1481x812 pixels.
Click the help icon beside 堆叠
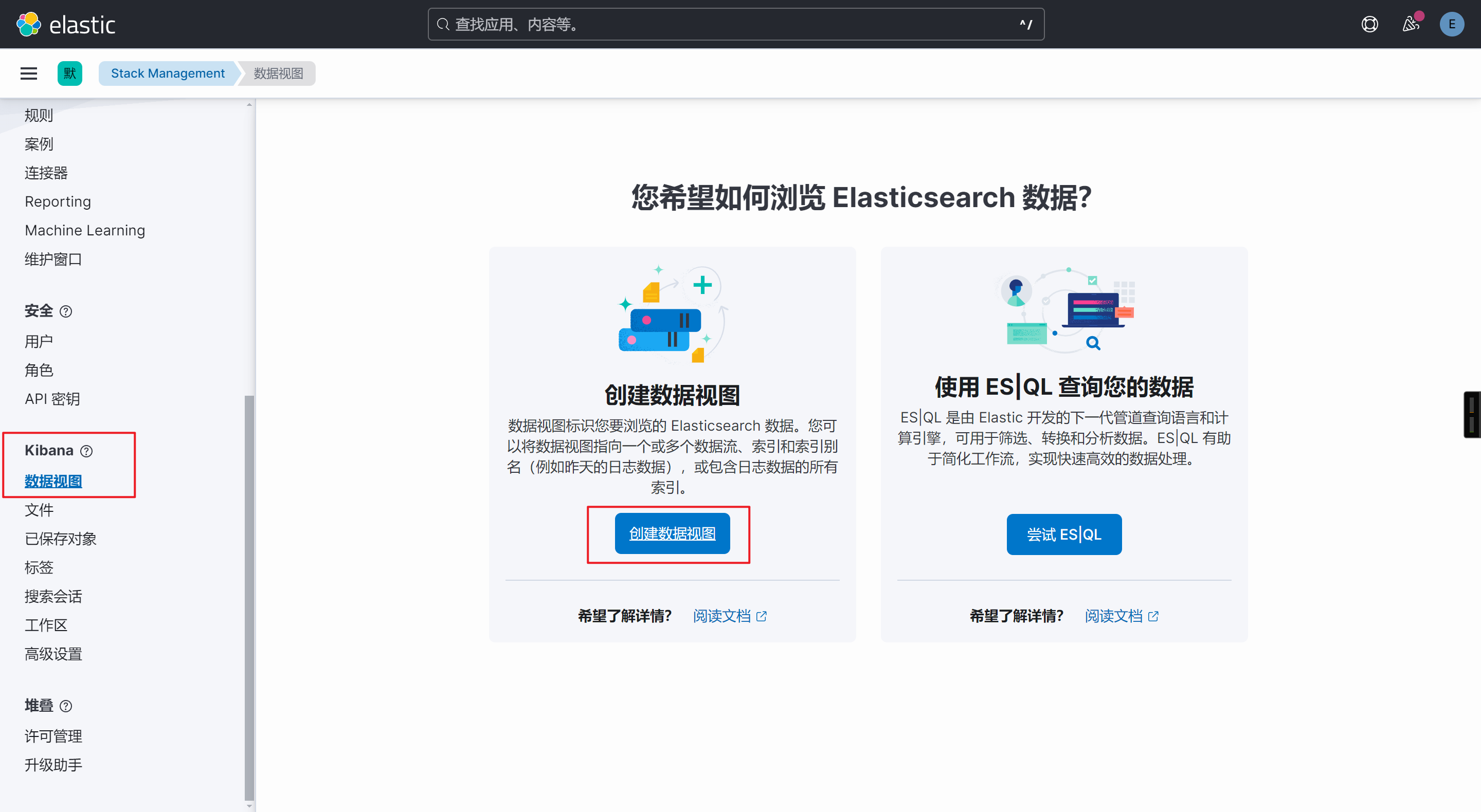point(66,706)
